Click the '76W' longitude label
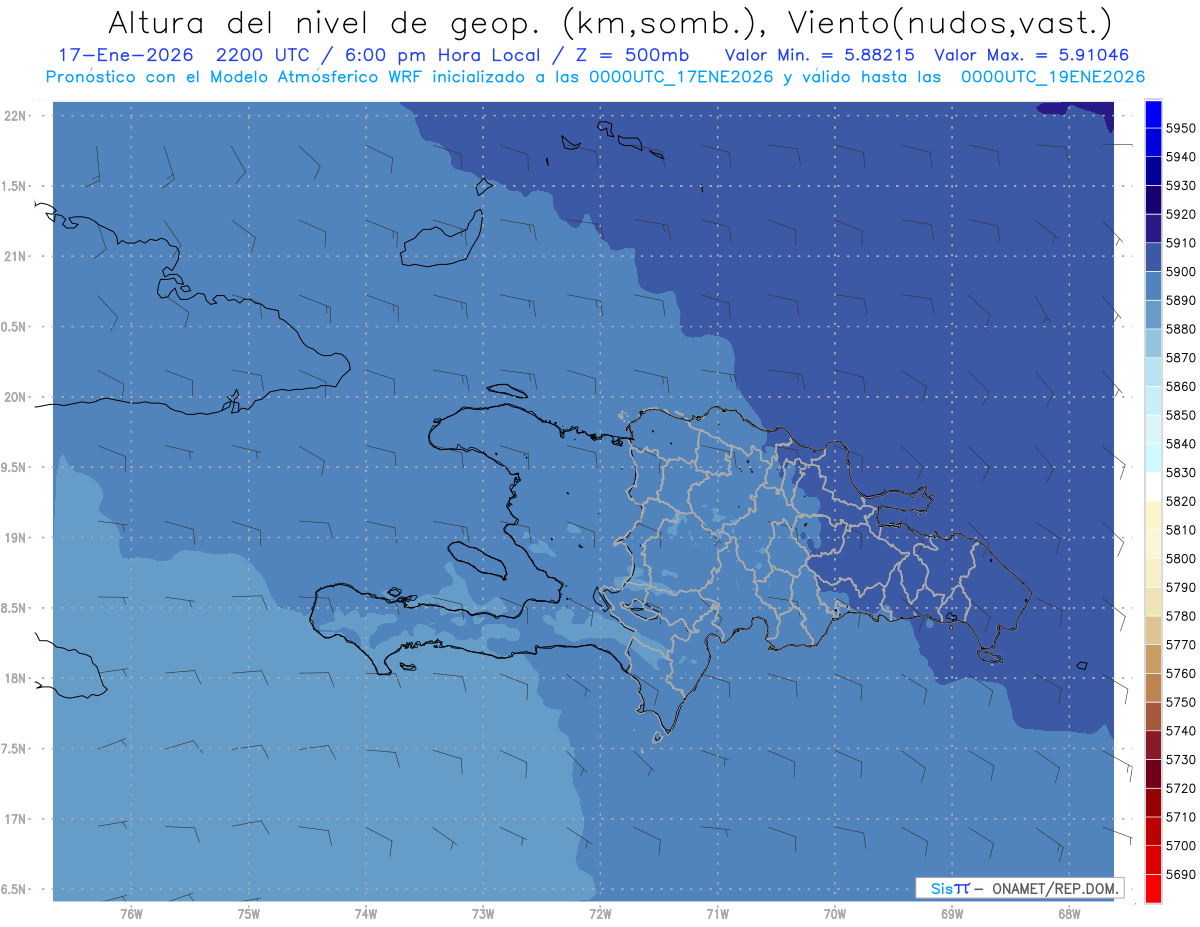 tap(131, 914)
